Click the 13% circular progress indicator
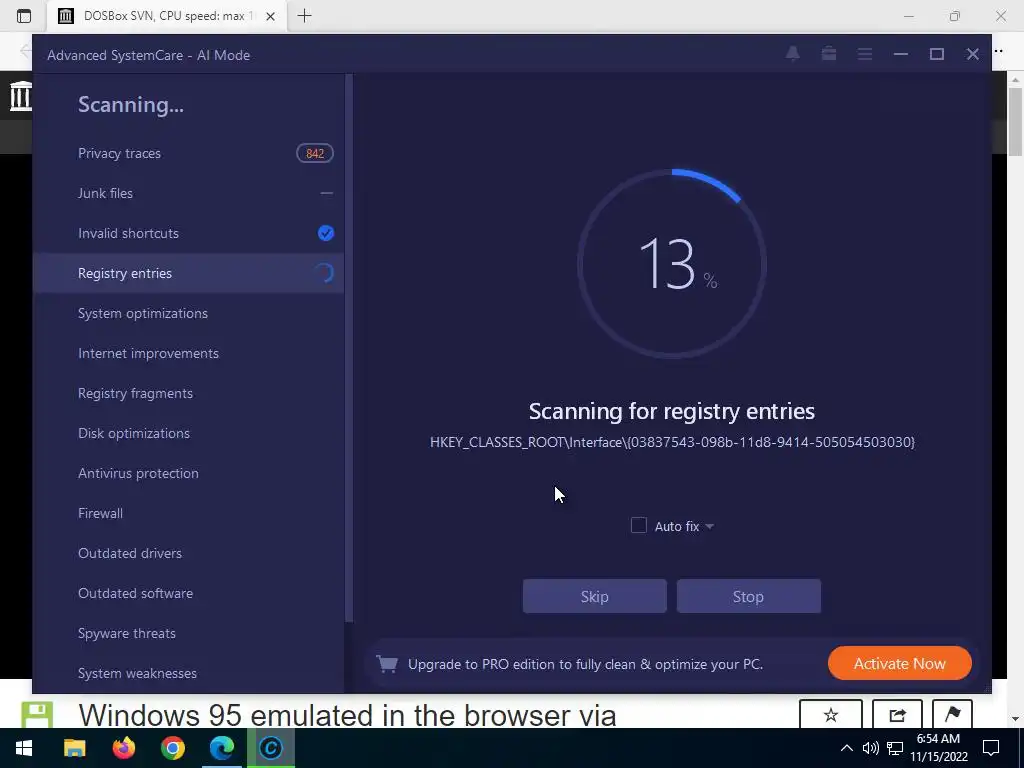The height and width of the screenshot is (768, 1024). [672, 264]
